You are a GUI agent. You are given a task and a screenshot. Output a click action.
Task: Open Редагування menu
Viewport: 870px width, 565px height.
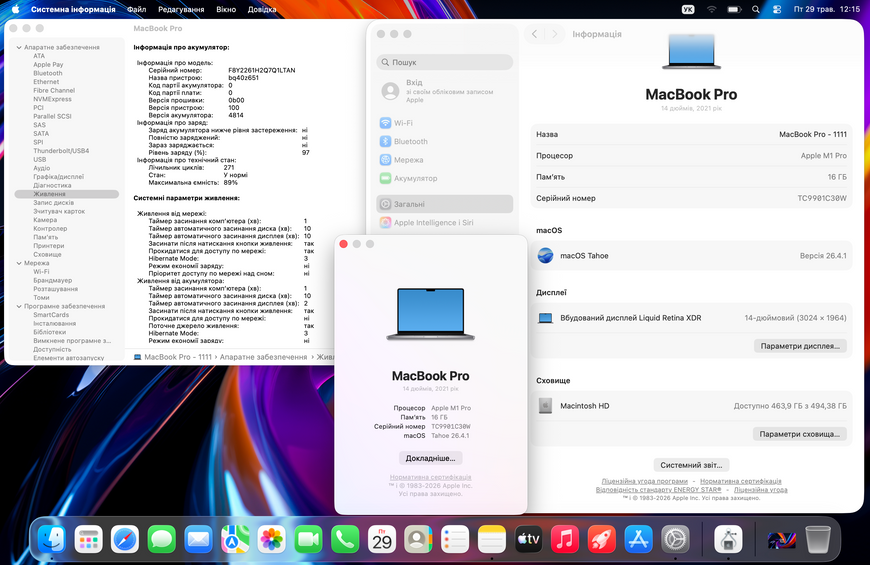pos(181,9)
